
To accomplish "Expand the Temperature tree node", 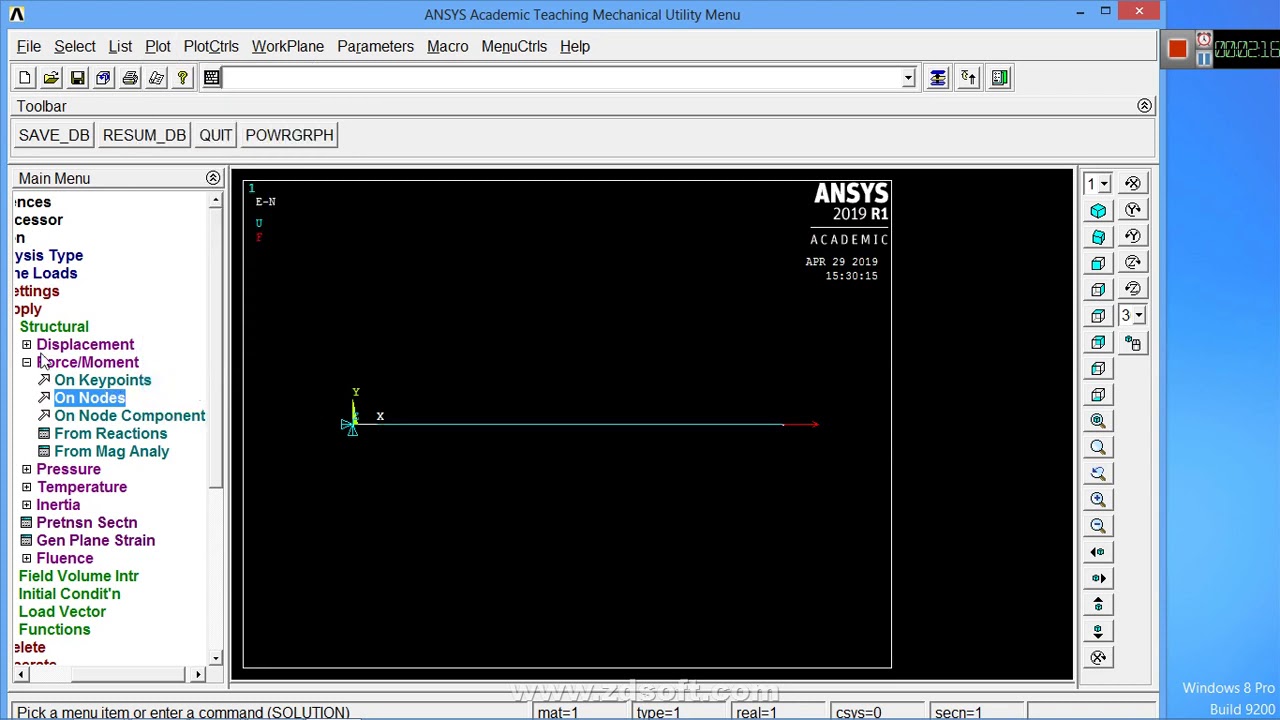I will coord(27,488).
